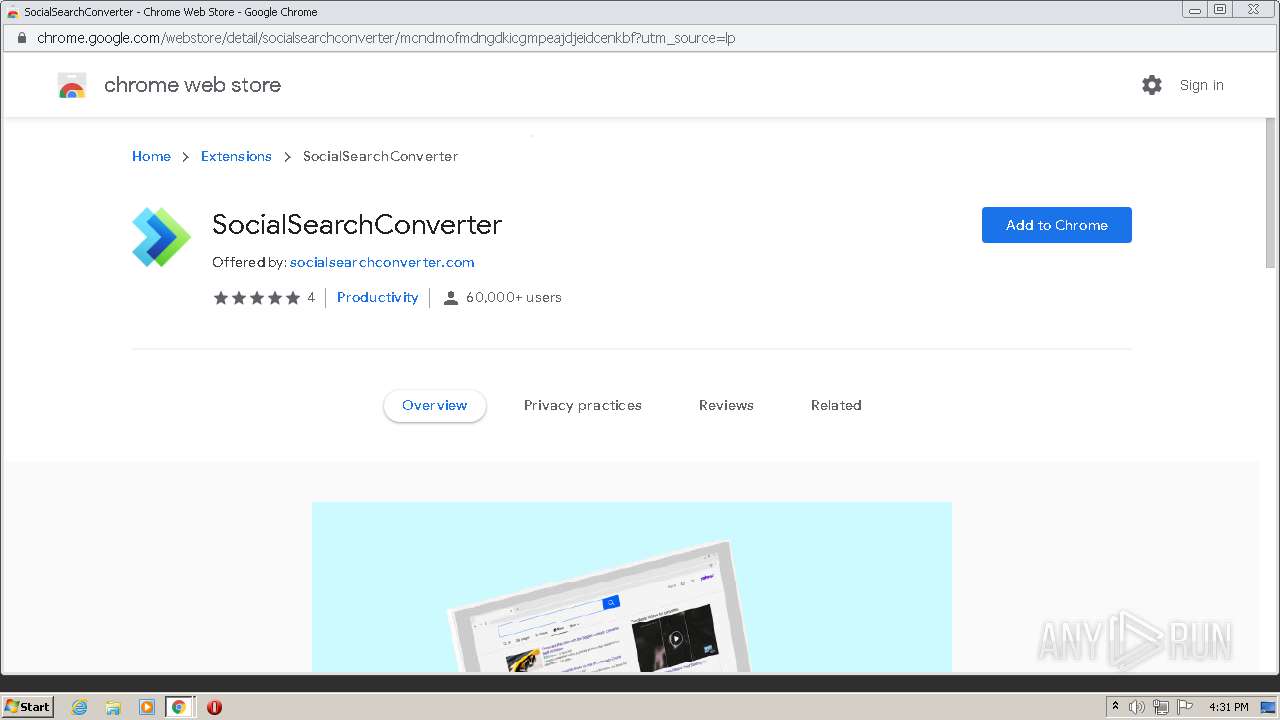Click the SocialSearchConverter extension logo

click(x=161, y=237)
